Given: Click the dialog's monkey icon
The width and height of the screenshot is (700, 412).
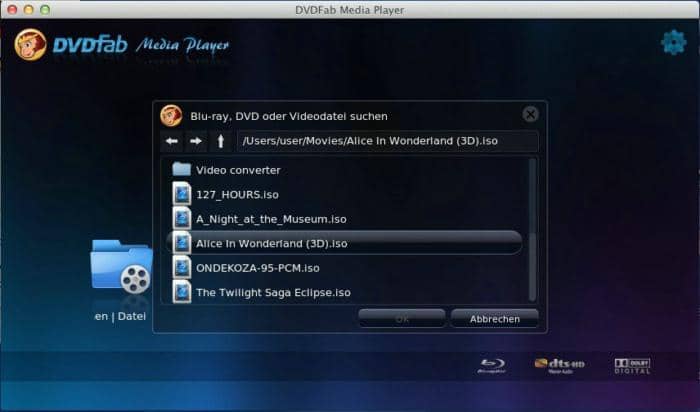Looking at the screenshot, I should tap(171, 116).
